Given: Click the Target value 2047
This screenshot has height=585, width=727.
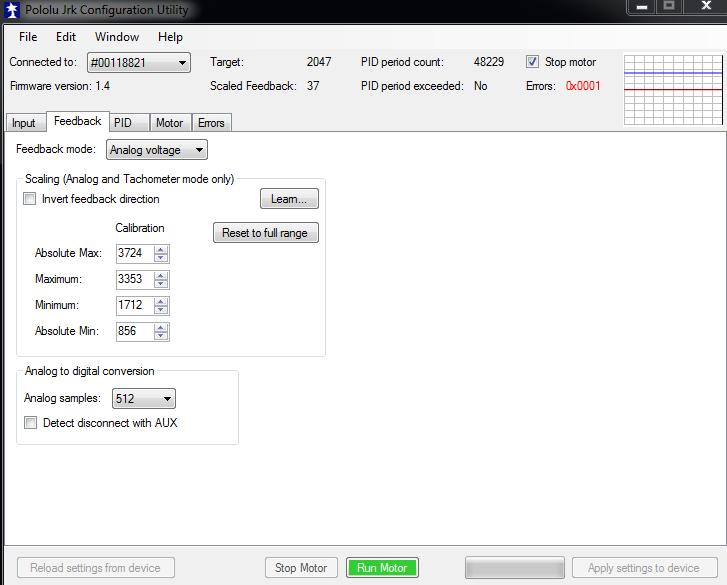Looking at the screenshot, I should point(319,62).
